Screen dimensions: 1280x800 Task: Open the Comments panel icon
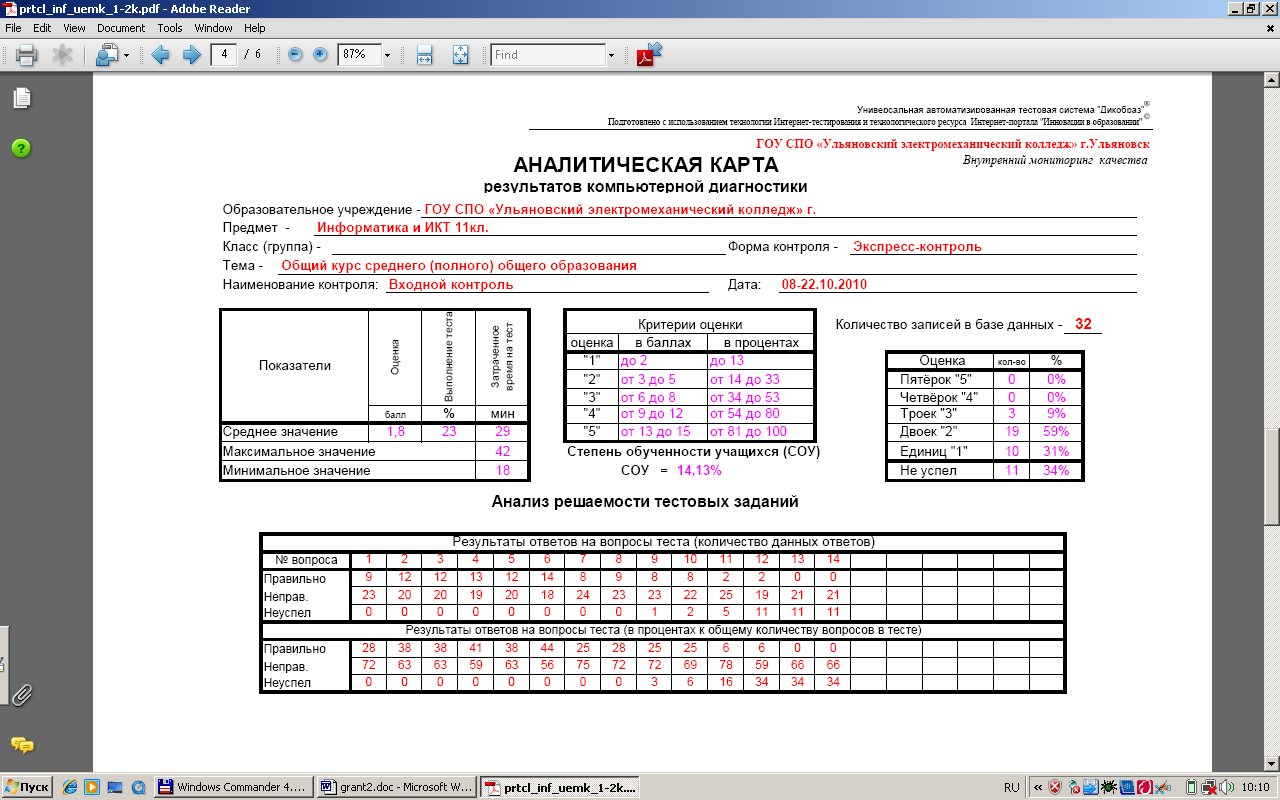(x=21, y=745)
